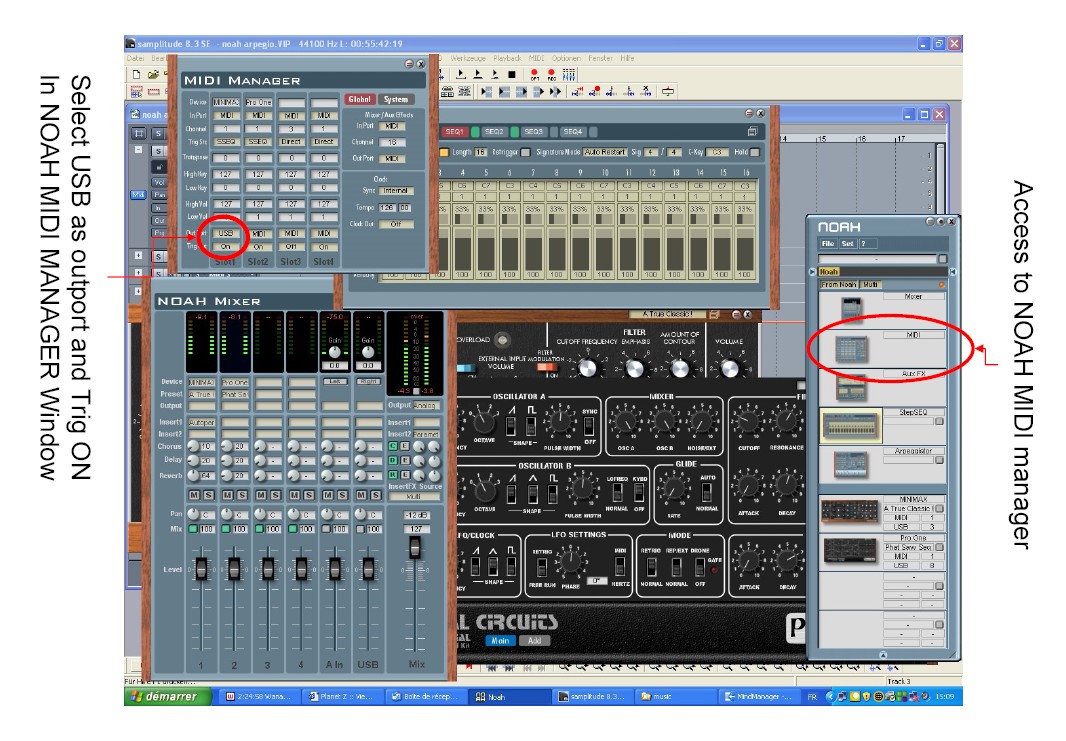Viewport: 1066px width, 741px height.
Task: Toggle the Mix enable button on USB channel
Action: click(360, 528)
